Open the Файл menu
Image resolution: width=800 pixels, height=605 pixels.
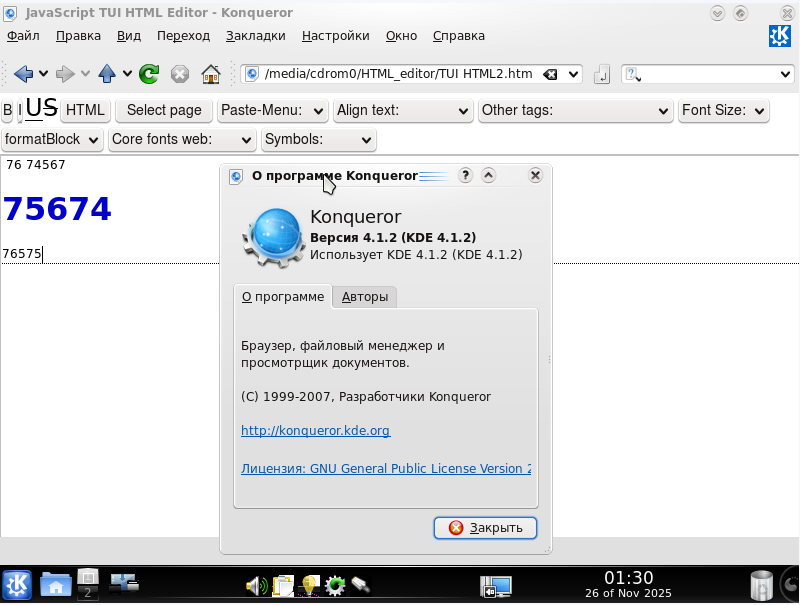coord(23,36)
